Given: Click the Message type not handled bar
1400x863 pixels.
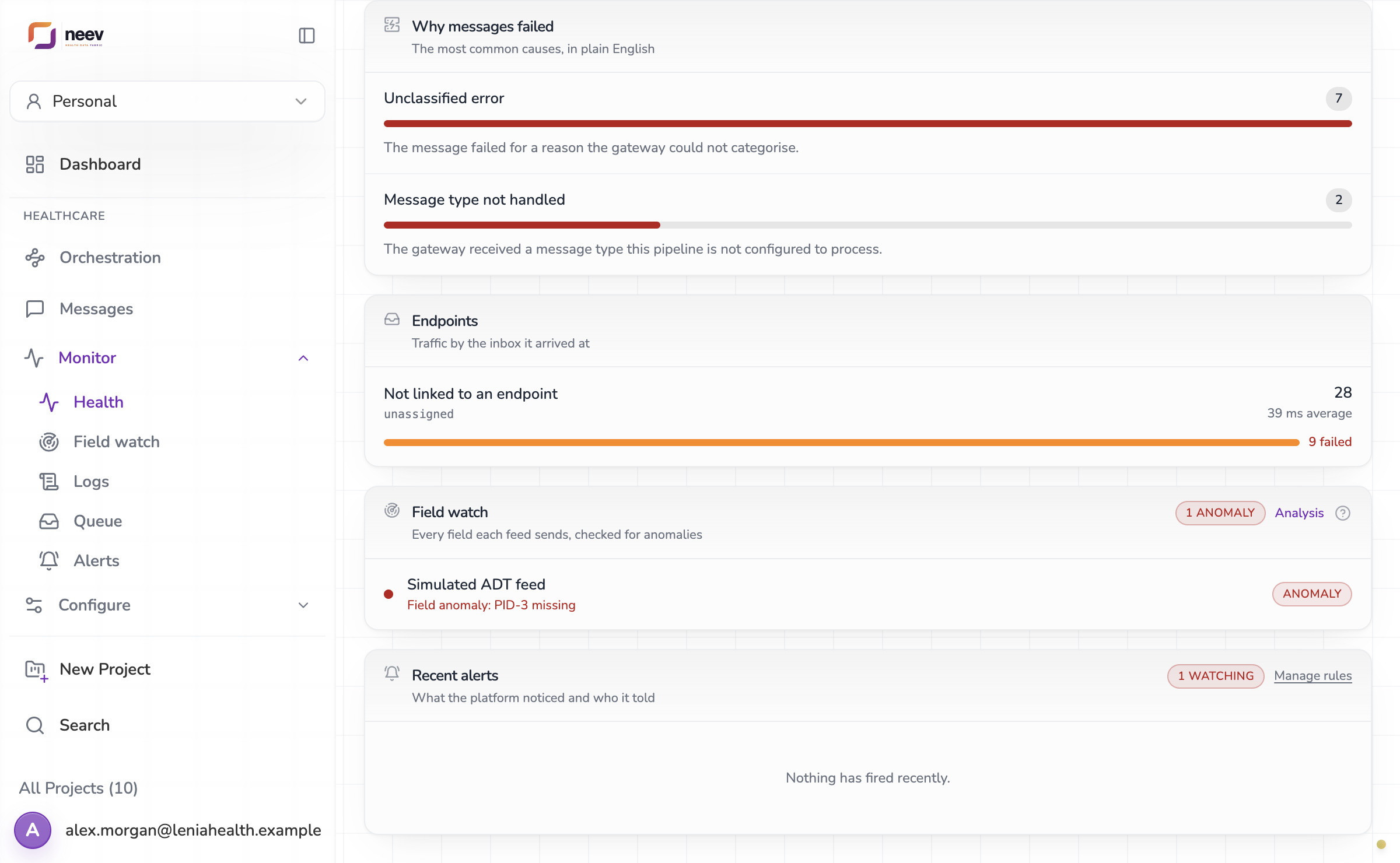Looking at the screenshot, I should tap(868, 225).
